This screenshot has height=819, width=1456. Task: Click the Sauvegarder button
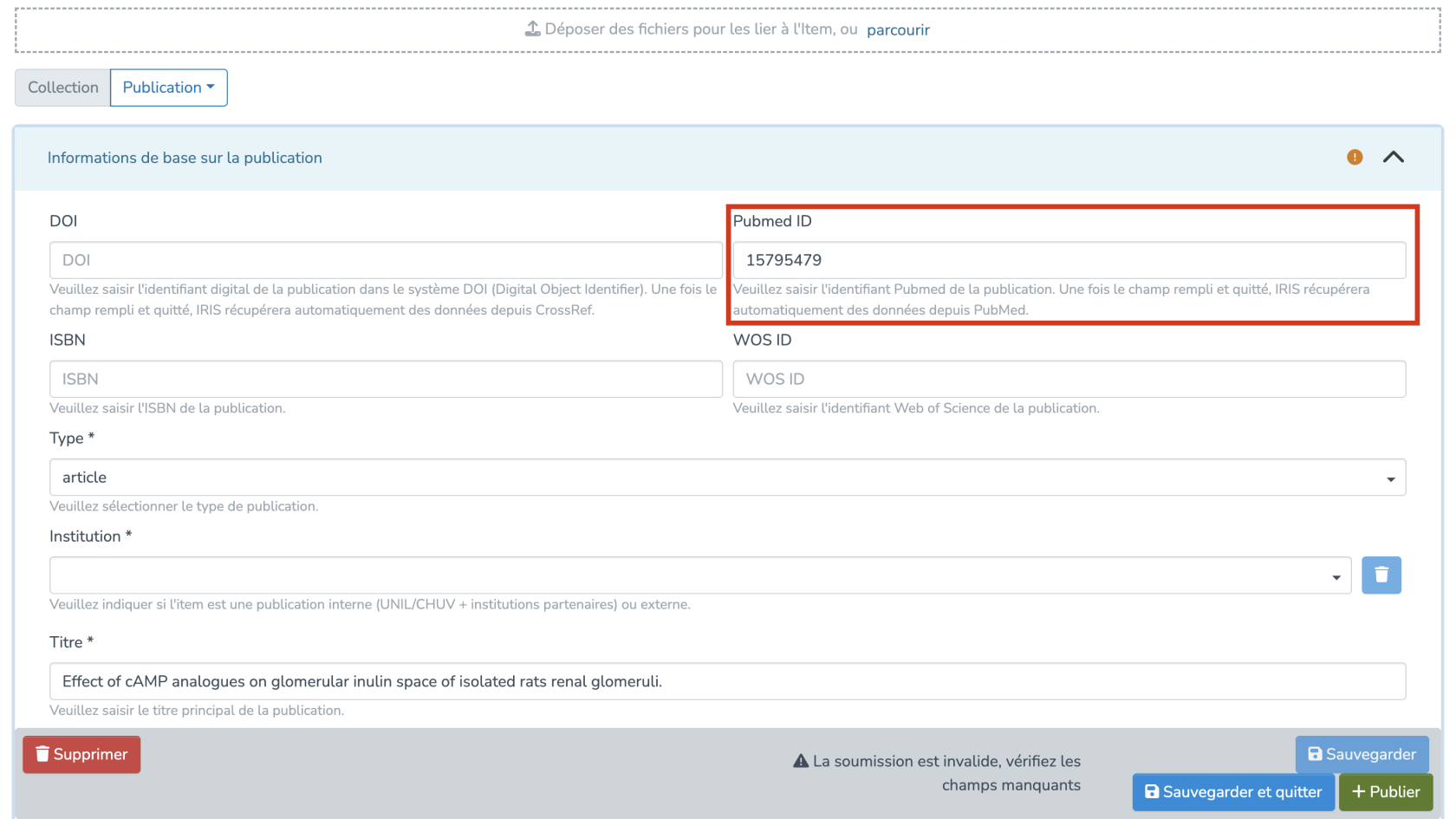pos(1362,754)
